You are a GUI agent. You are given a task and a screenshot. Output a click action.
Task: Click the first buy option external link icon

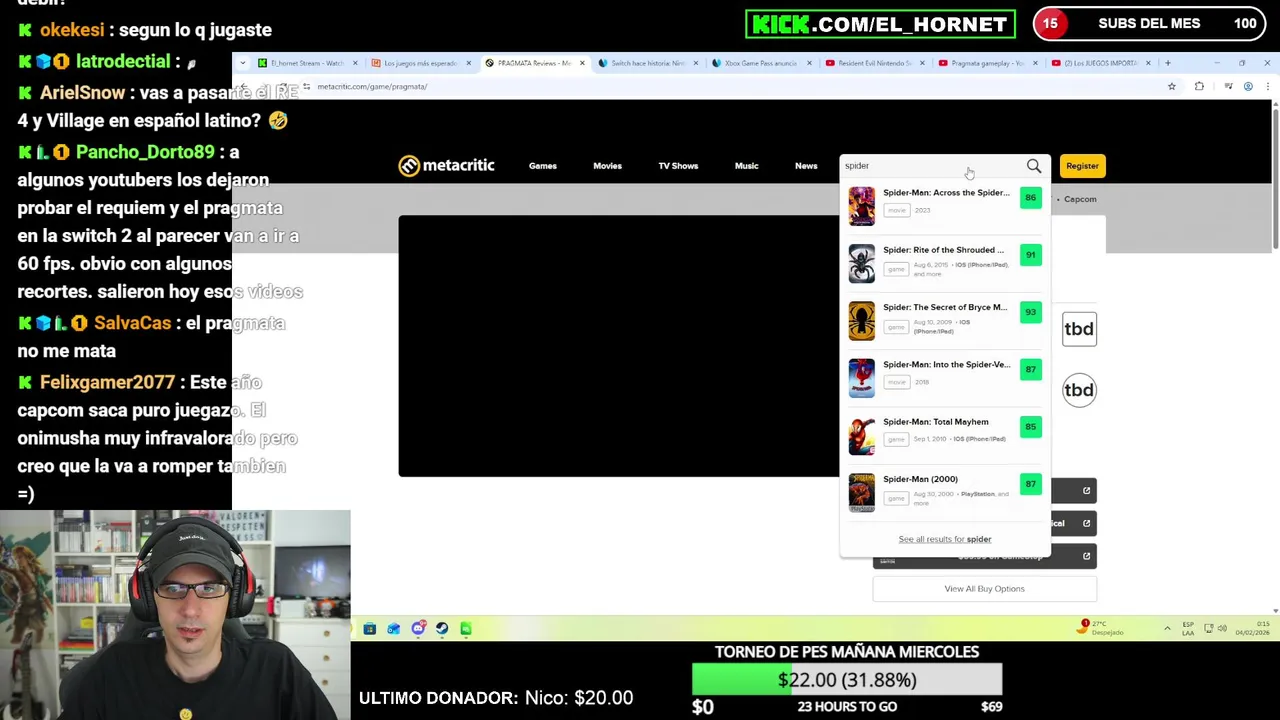[x=1086, y=491]
